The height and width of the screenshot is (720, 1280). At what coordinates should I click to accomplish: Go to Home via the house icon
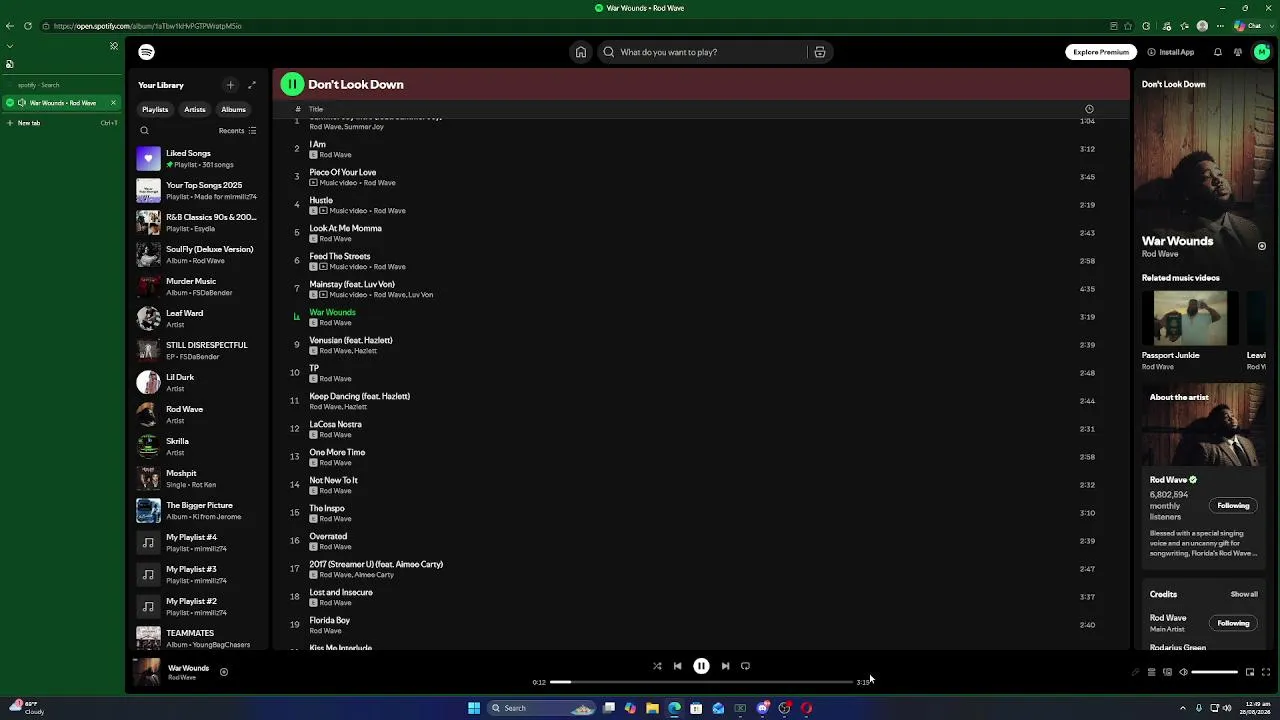(580, 52)
